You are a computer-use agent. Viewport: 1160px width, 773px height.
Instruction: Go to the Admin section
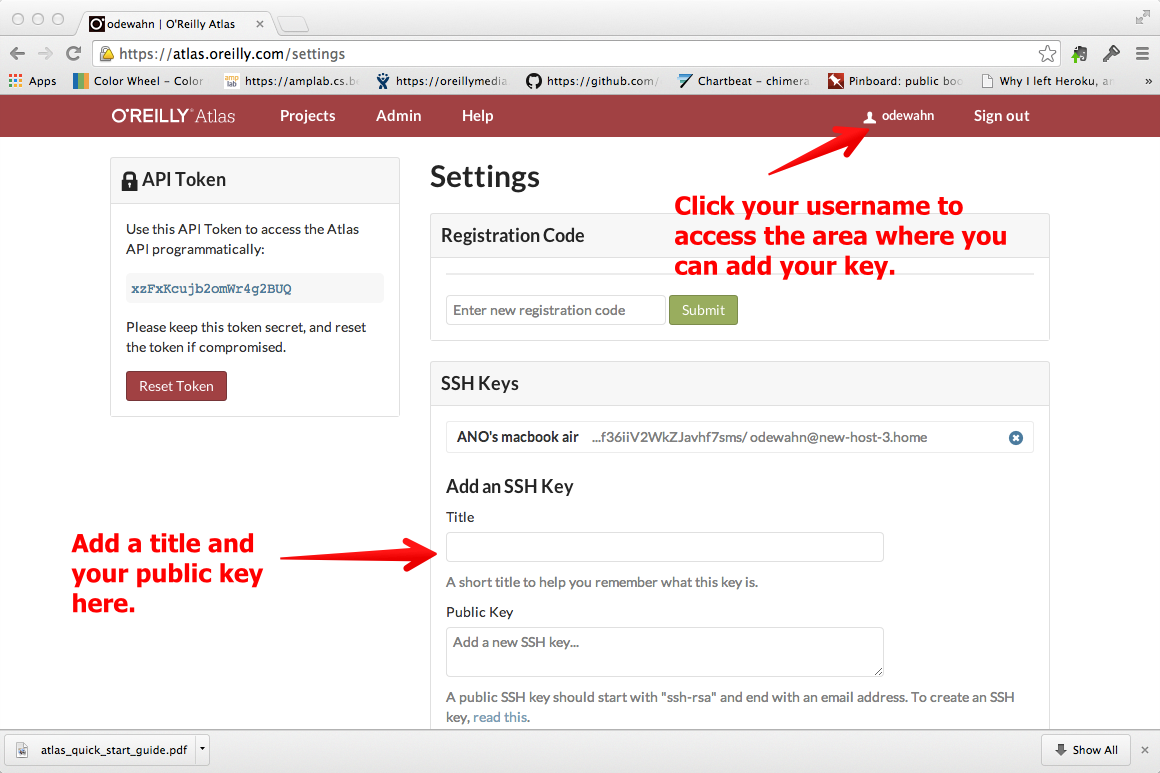[x=398, y=115]
